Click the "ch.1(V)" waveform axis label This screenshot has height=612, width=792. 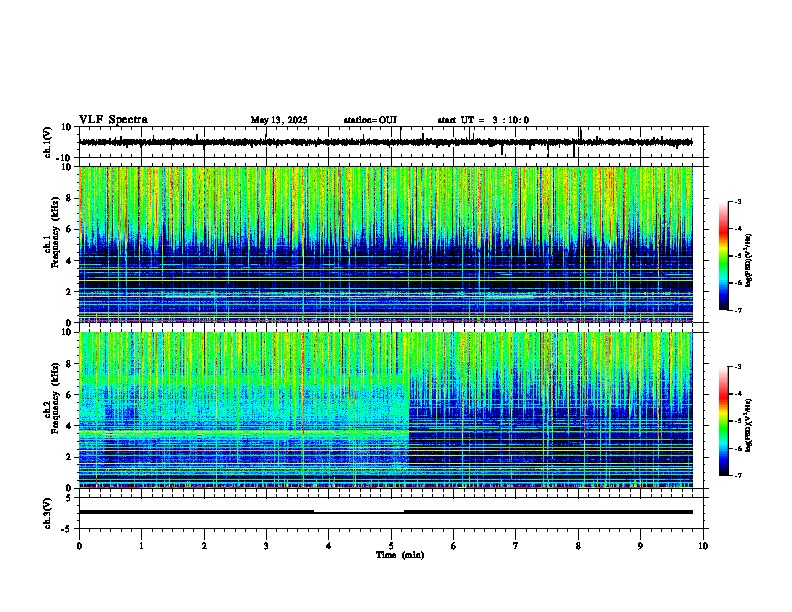48,142
